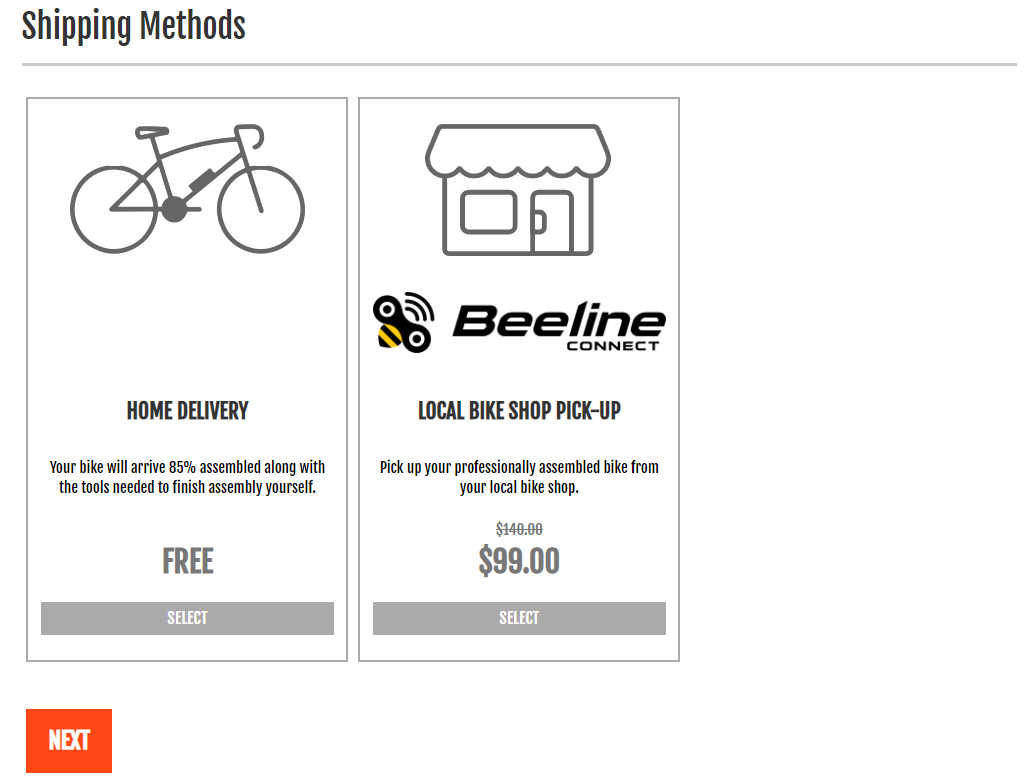Click the bicycle icon for Home Delivery
Screen dimensions: 1025x783
187,188
